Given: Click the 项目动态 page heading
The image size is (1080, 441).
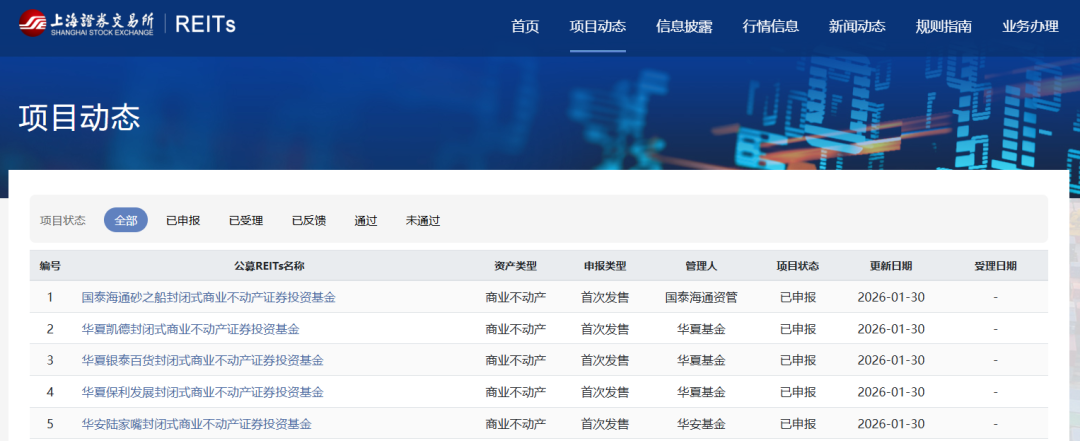Looking at the screenshot, I should click(x=79, y=118).
